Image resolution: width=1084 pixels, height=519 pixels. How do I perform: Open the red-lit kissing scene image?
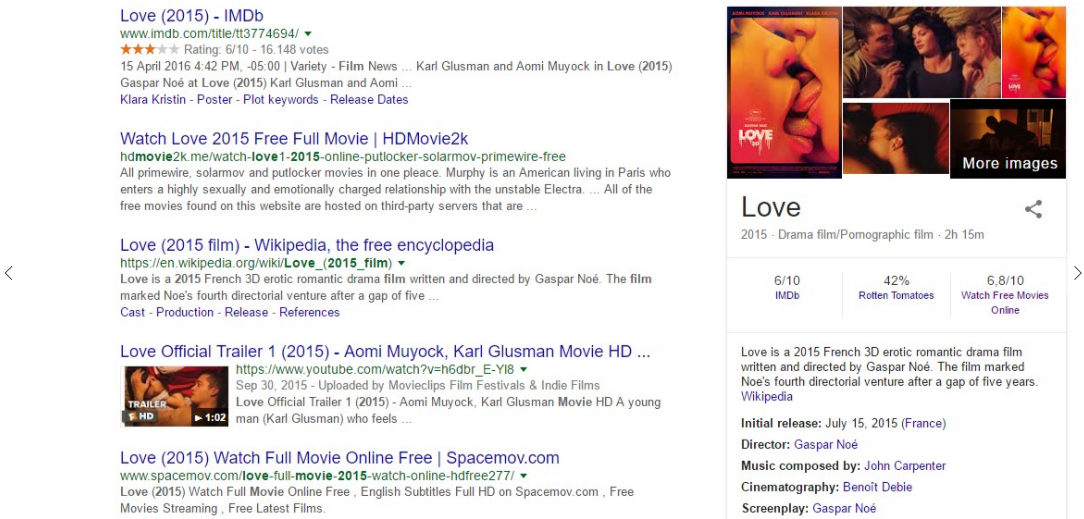point(895,139)
